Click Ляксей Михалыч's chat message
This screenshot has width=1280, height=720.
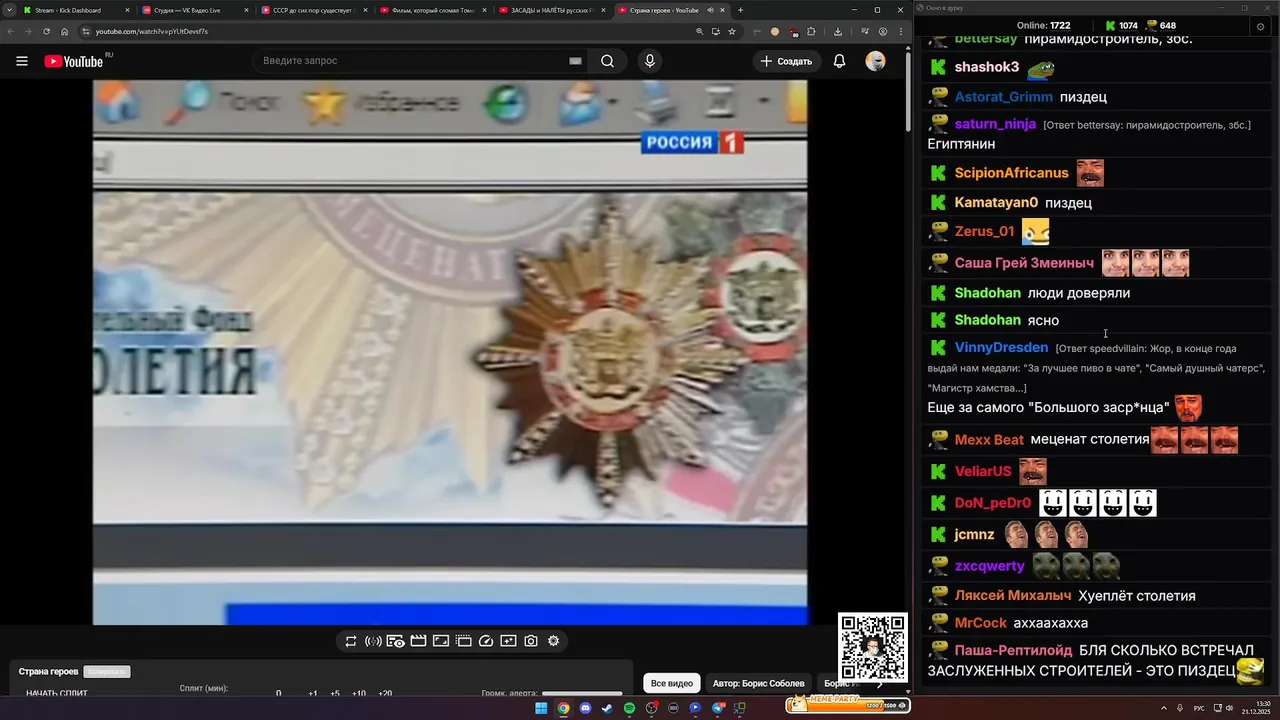point(1137,596)
